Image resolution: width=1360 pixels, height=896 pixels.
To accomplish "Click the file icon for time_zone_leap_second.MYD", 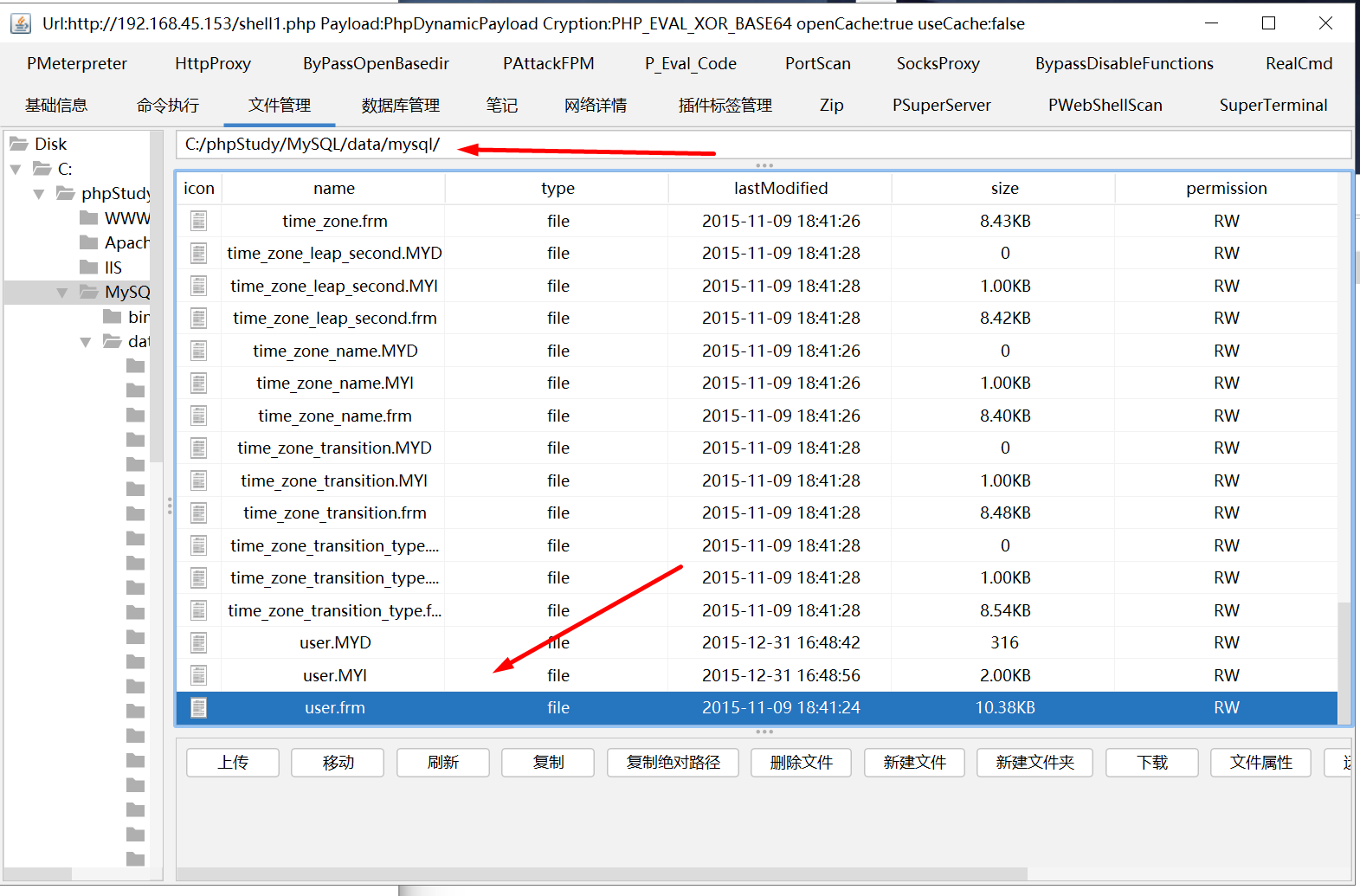I will [x=198, y=253].
